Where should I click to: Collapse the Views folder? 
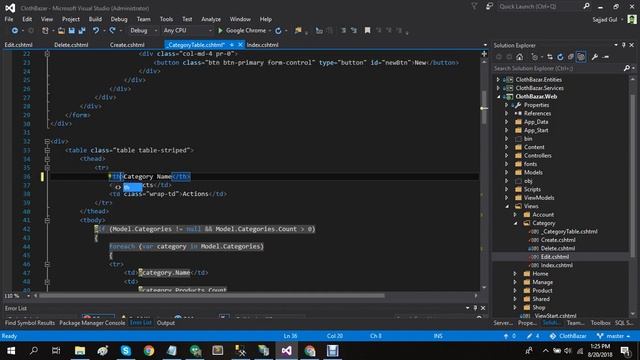(507, 206)
